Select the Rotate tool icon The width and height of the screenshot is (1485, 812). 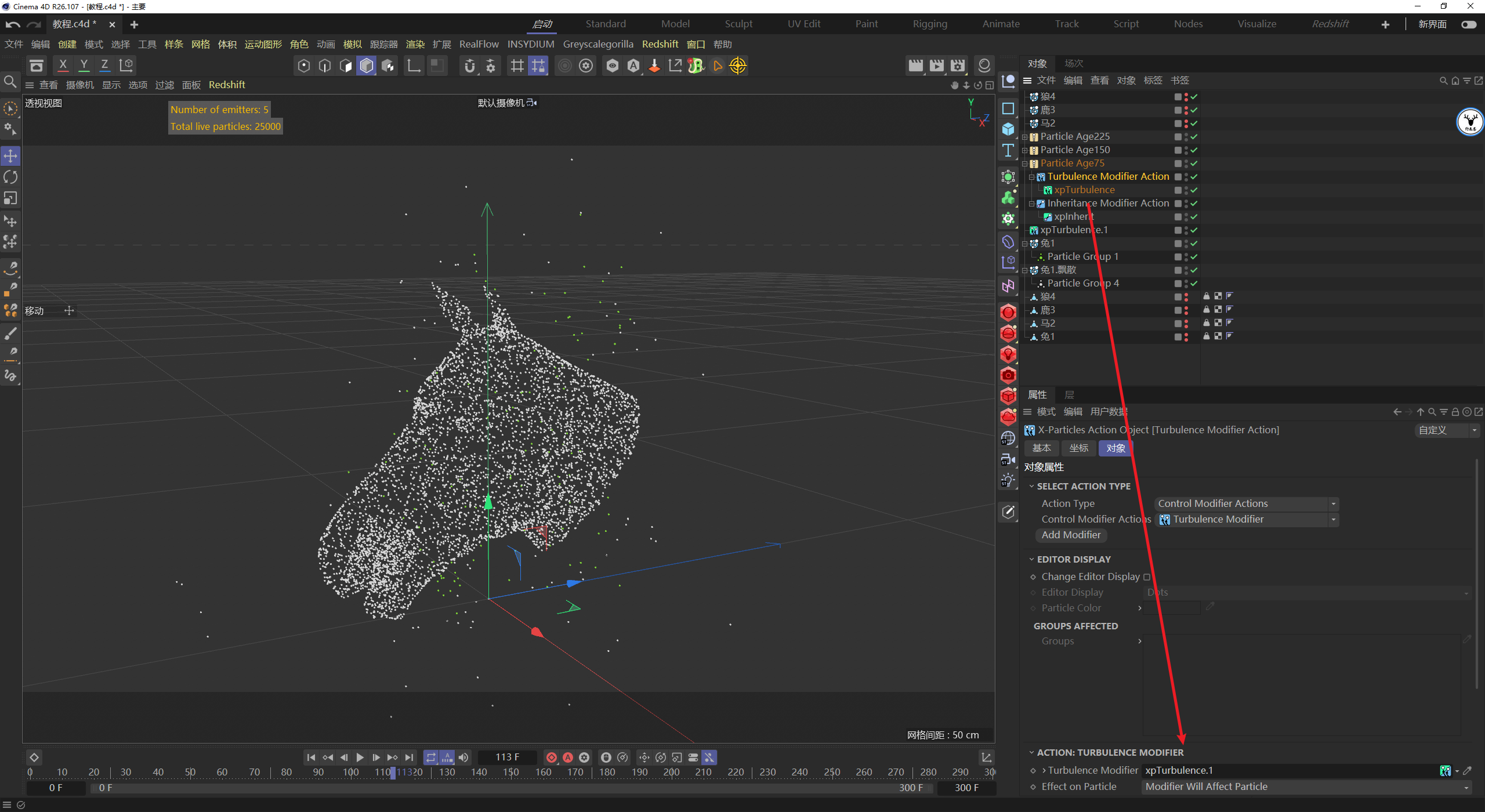[x=10, y=177]
